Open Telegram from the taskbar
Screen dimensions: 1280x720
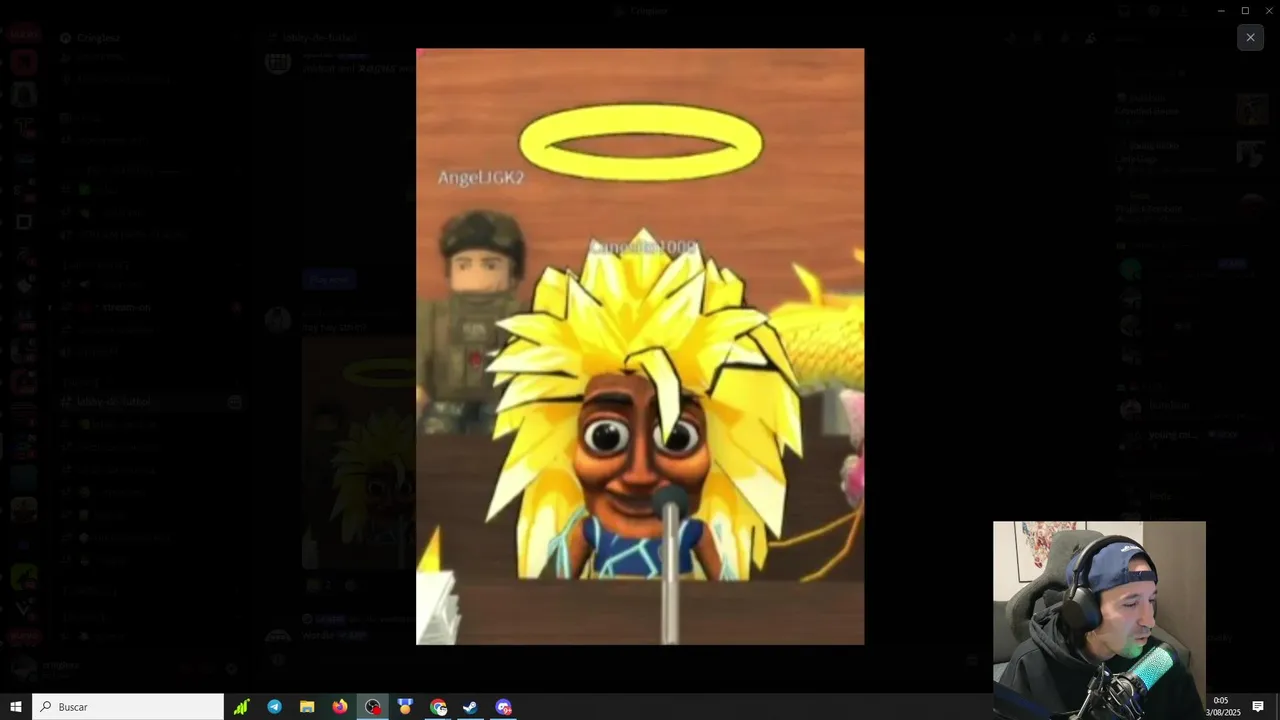click(x=274, y=707)
